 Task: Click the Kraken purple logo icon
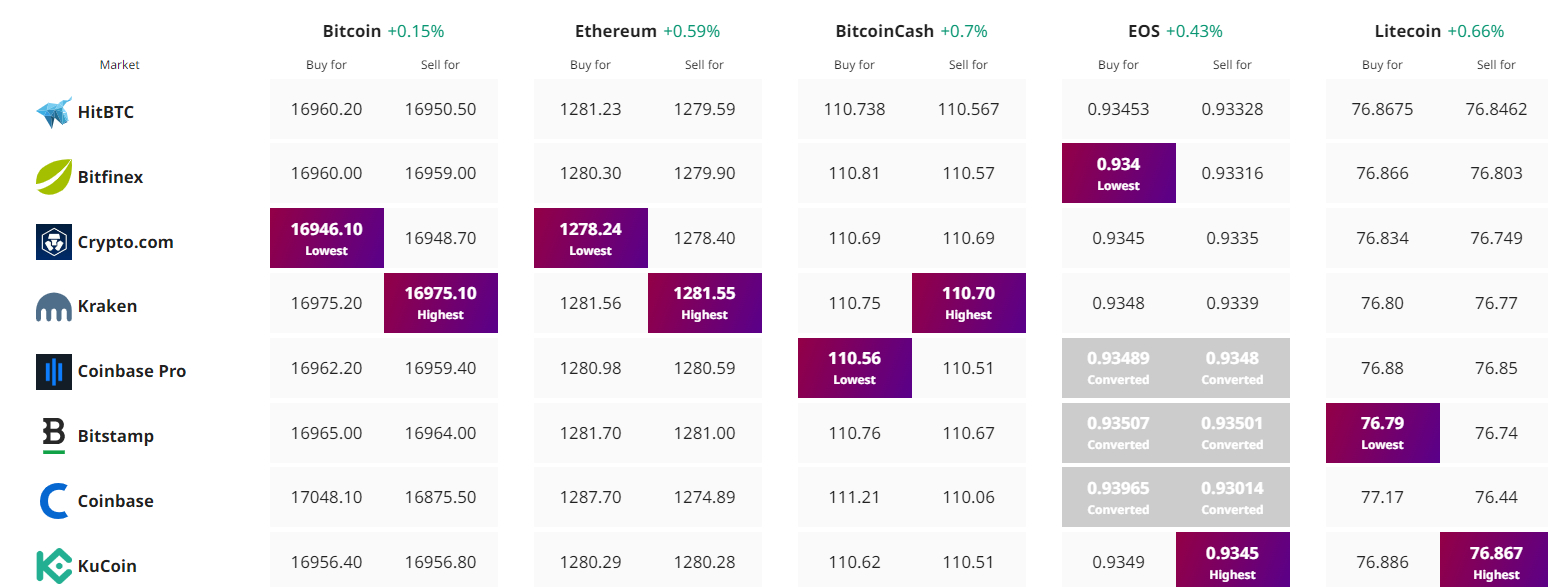pyautogui.click(x=54, y=307)
